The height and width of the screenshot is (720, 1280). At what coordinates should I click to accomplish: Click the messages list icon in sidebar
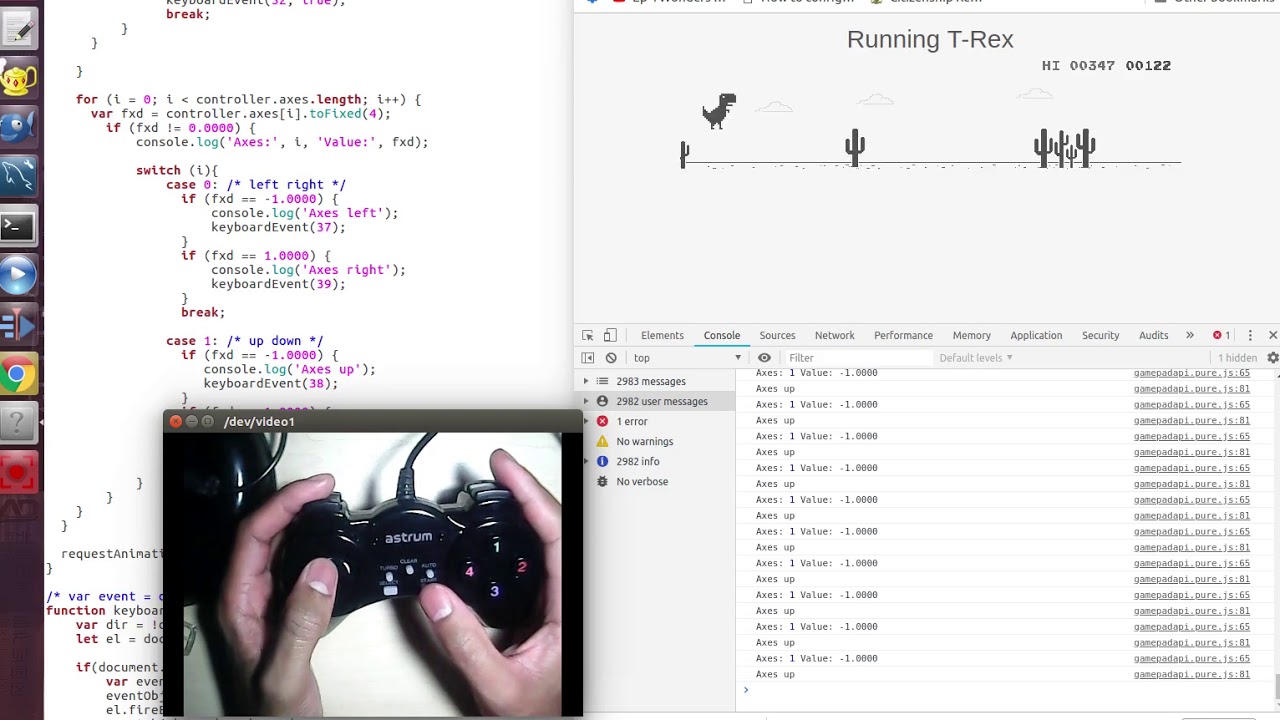pos(602,381)
